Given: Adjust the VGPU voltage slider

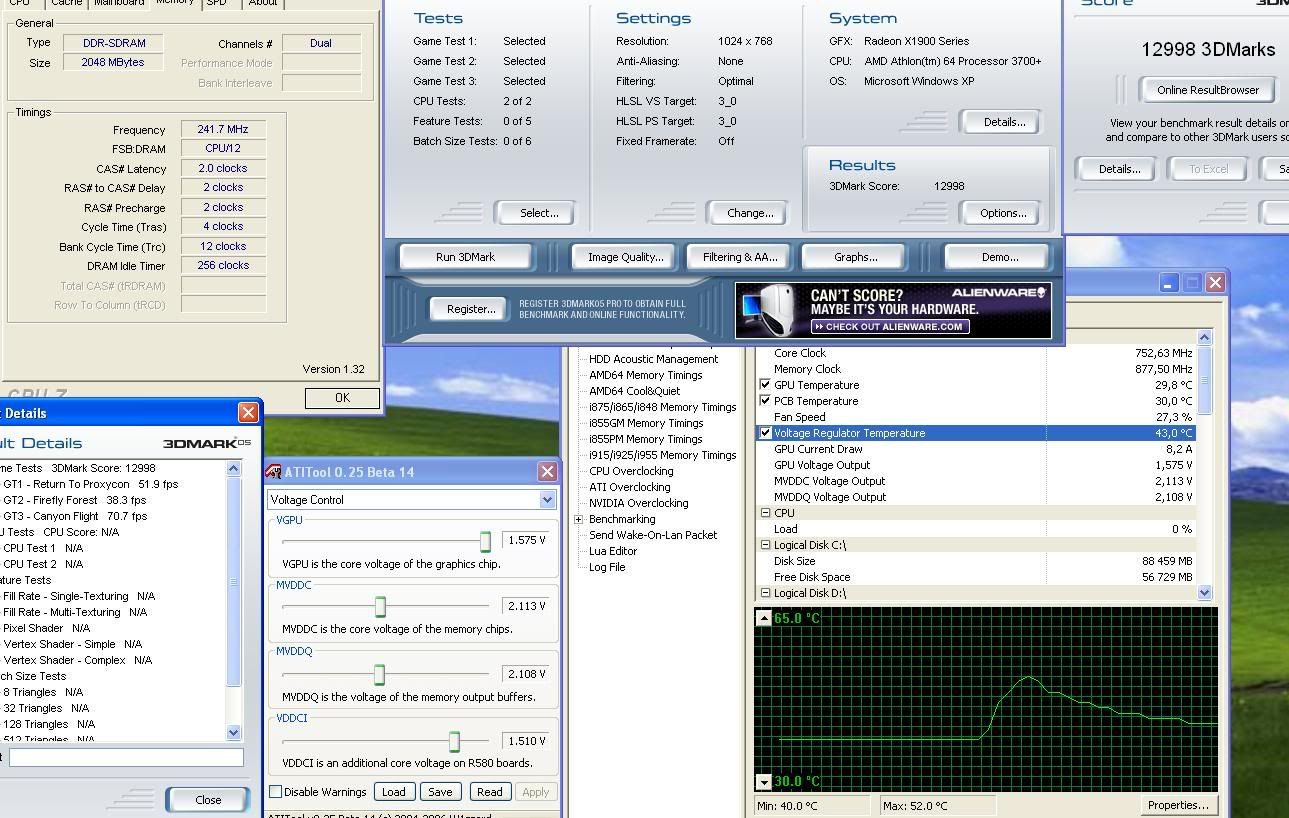Looking at the screenshot, I should pyautogui.click(x=485, y=541).
